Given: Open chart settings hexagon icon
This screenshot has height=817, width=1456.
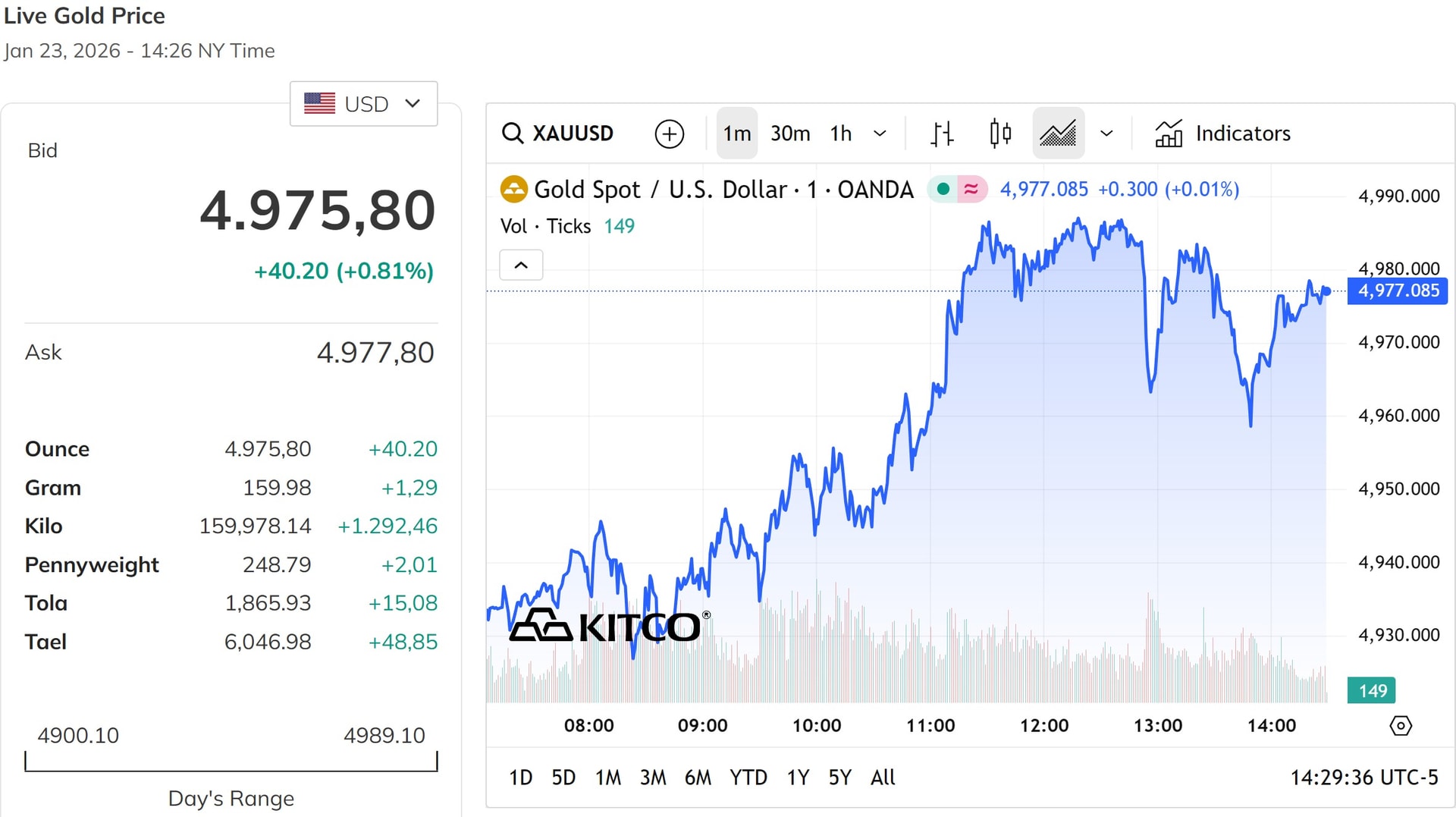Looking at the screenshot, I should 1400,726.
